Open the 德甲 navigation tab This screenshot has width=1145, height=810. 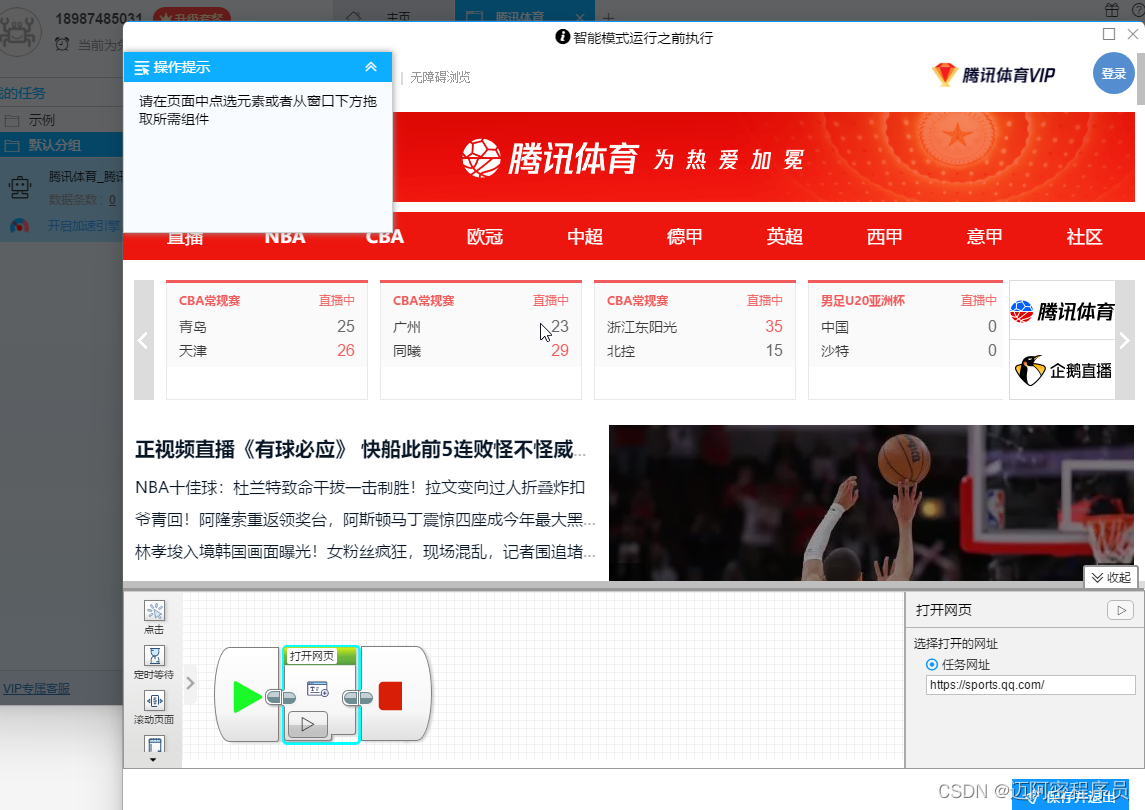[685, 237]
